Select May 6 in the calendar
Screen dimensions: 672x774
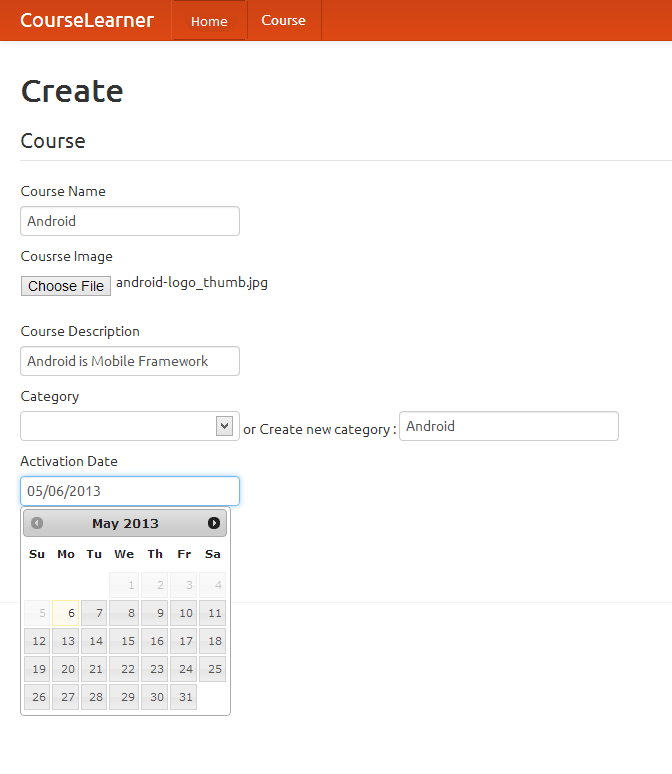coord(66,613)
